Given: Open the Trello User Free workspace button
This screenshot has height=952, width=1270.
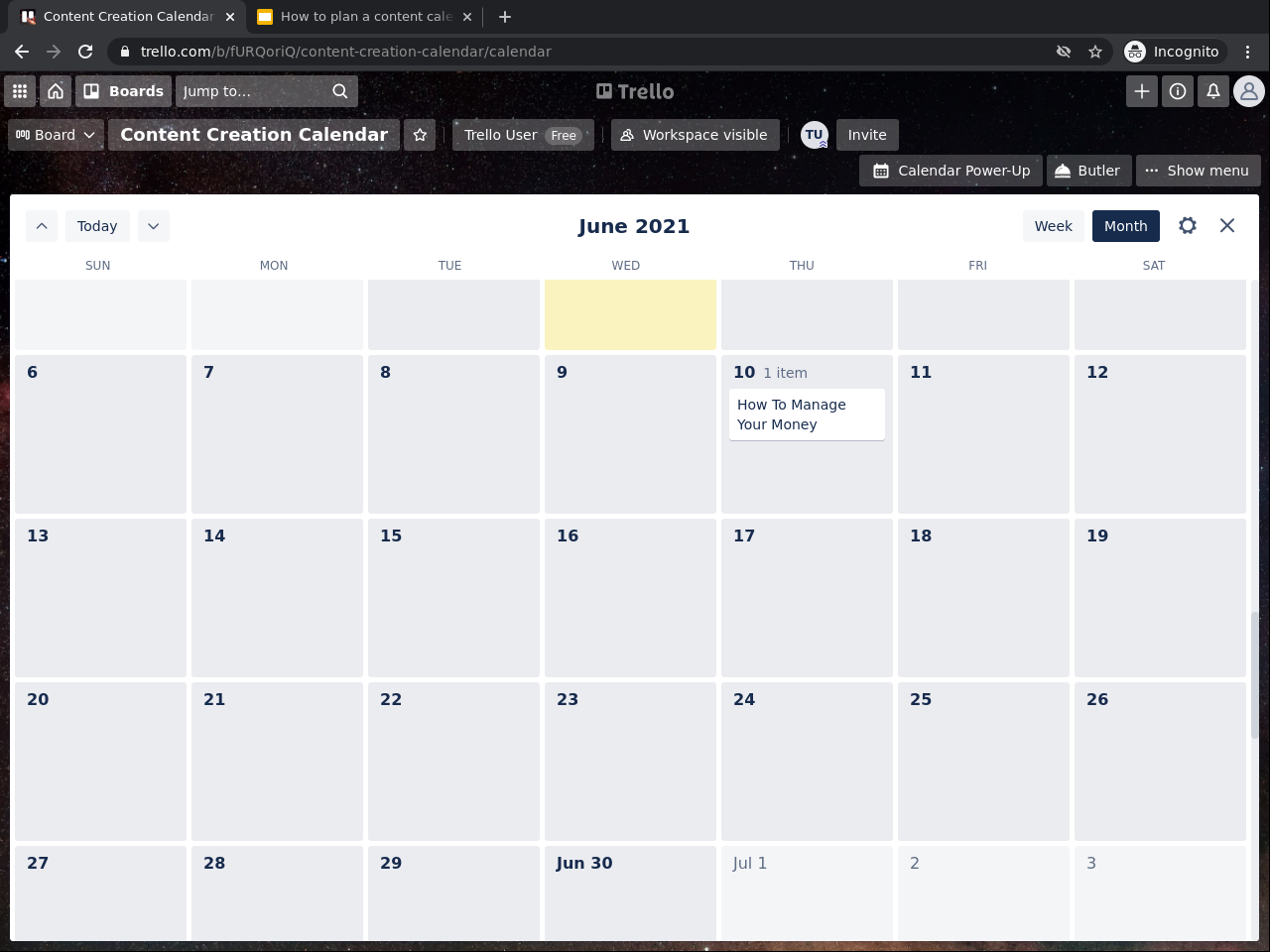Looking at the screenshot, I should click(523, 135).
